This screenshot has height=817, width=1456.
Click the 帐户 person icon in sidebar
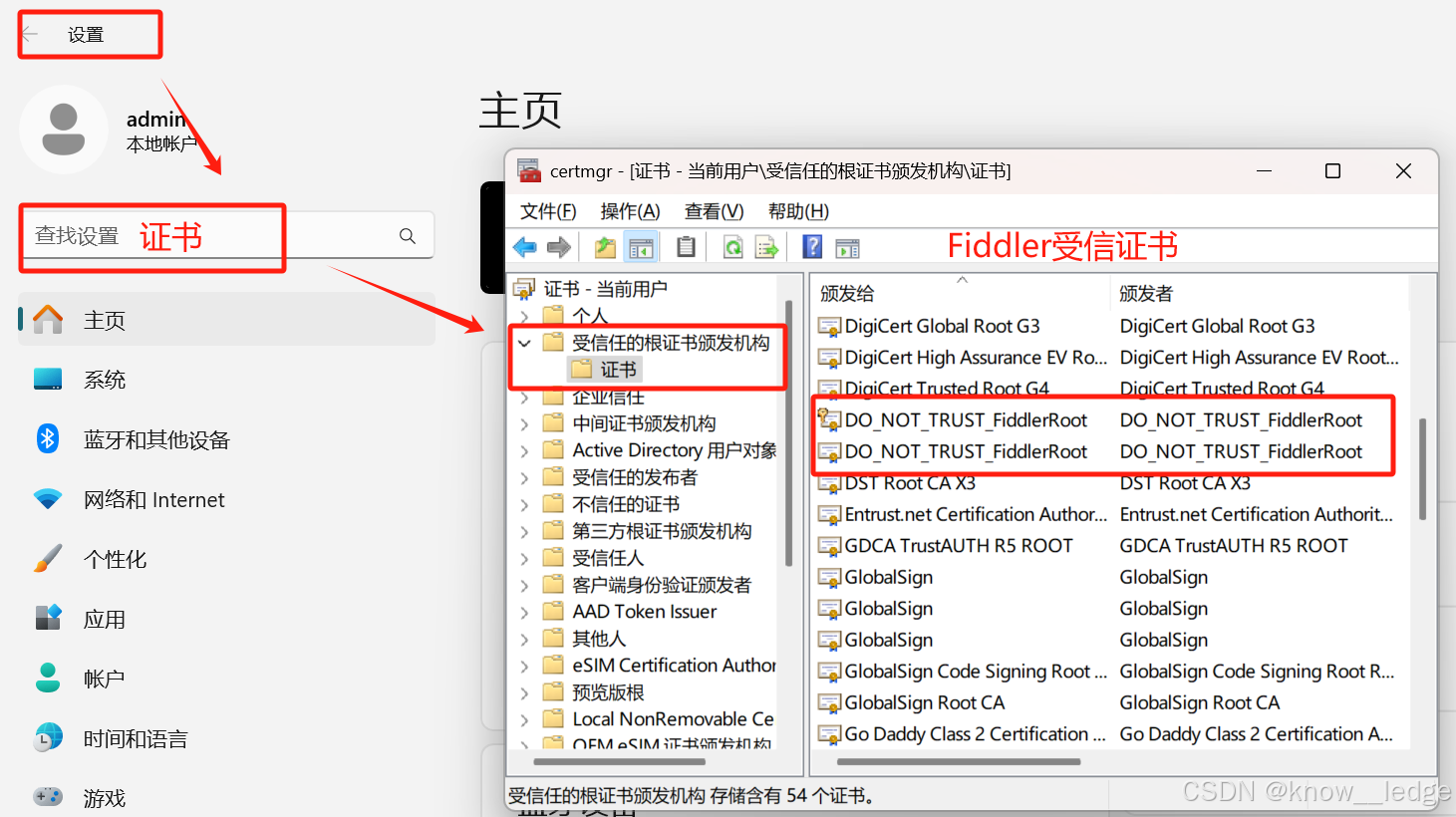pyautogui.click(x=48, y=678)
